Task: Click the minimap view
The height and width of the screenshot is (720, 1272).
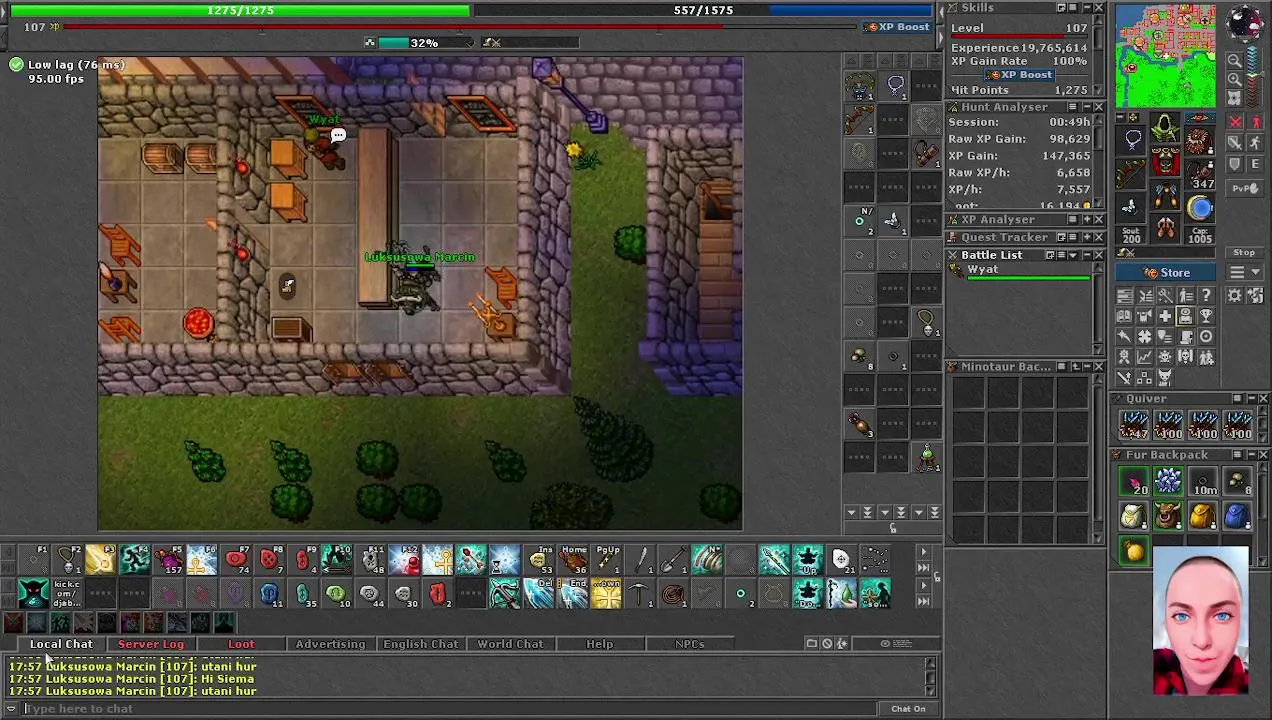Action: click(x=1166, y=56)
